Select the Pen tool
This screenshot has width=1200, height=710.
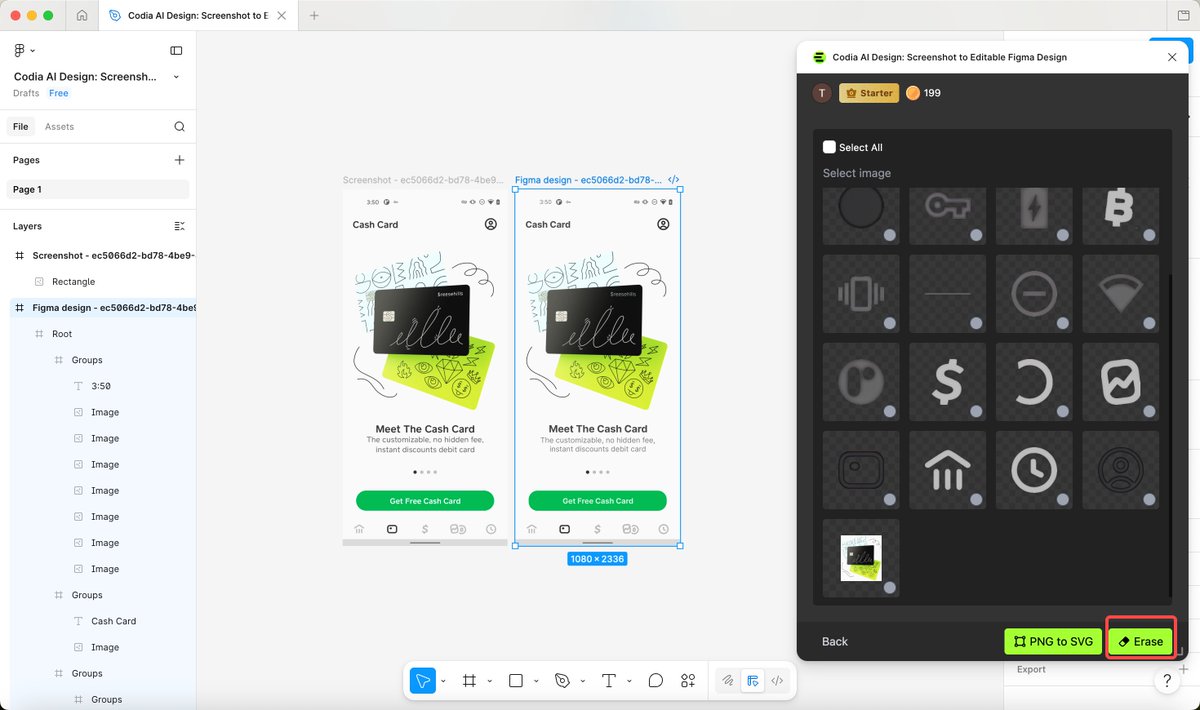click(x=562, y=681)
